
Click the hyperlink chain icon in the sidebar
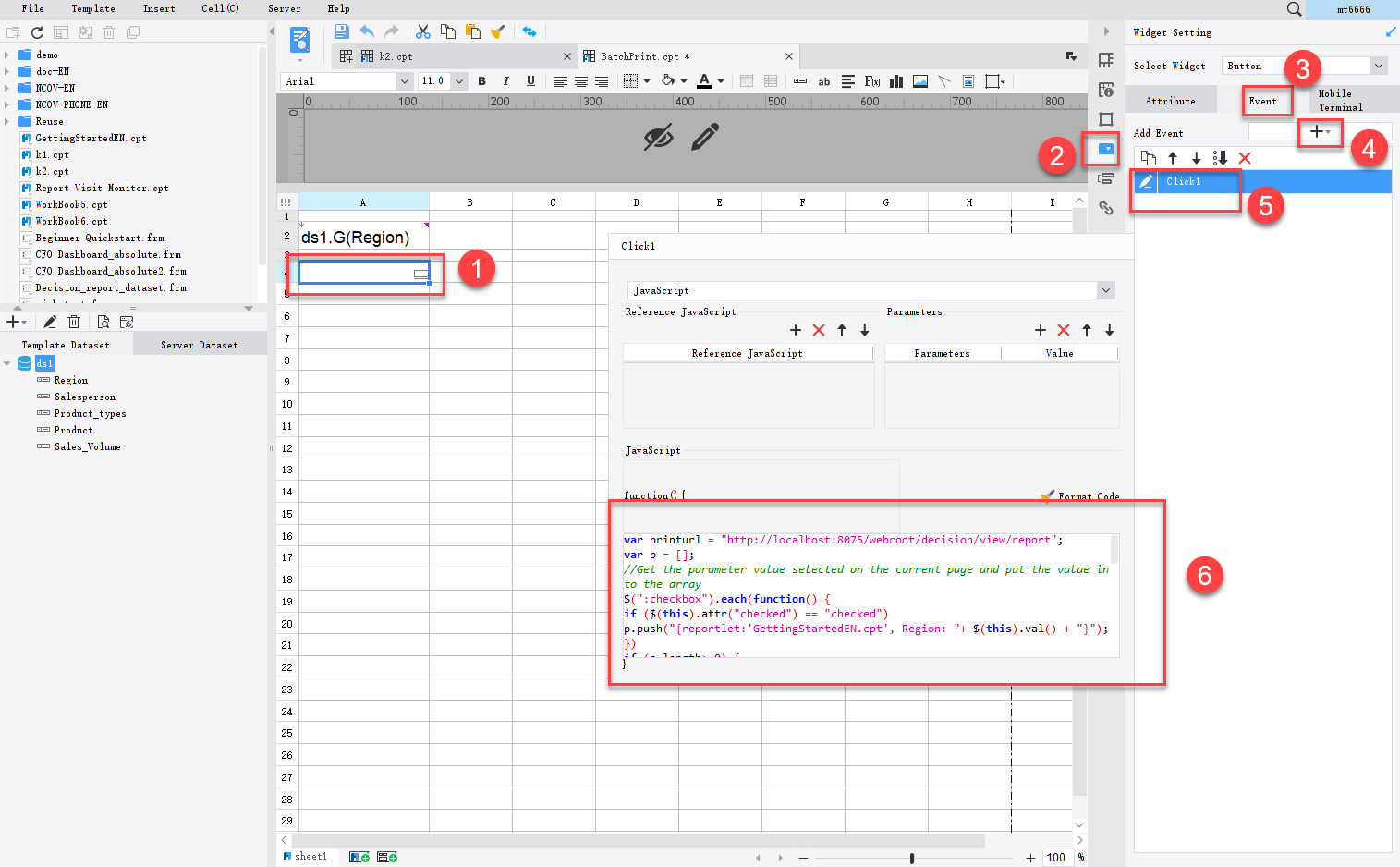click(x=1105, y=208)
